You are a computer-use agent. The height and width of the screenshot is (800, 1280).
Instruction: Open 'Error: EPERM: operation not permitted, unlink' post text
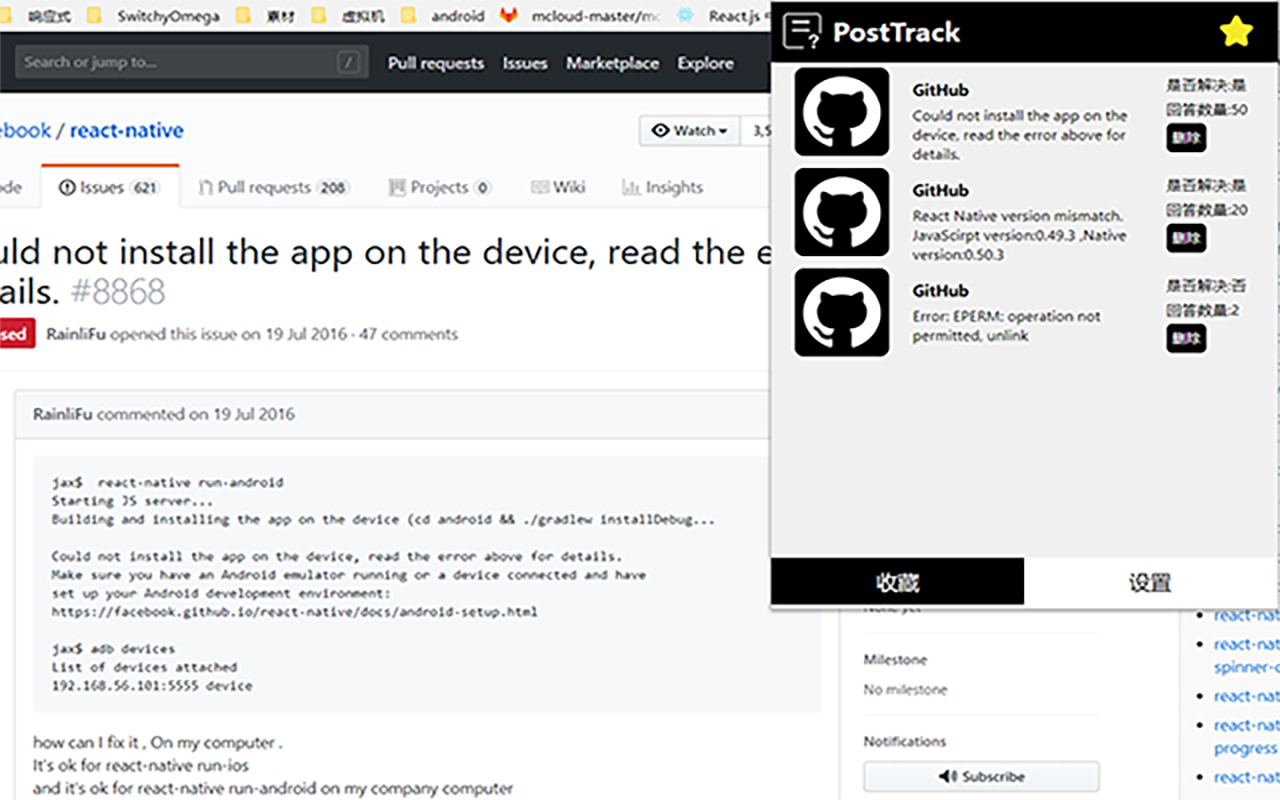click(1006, 326)
